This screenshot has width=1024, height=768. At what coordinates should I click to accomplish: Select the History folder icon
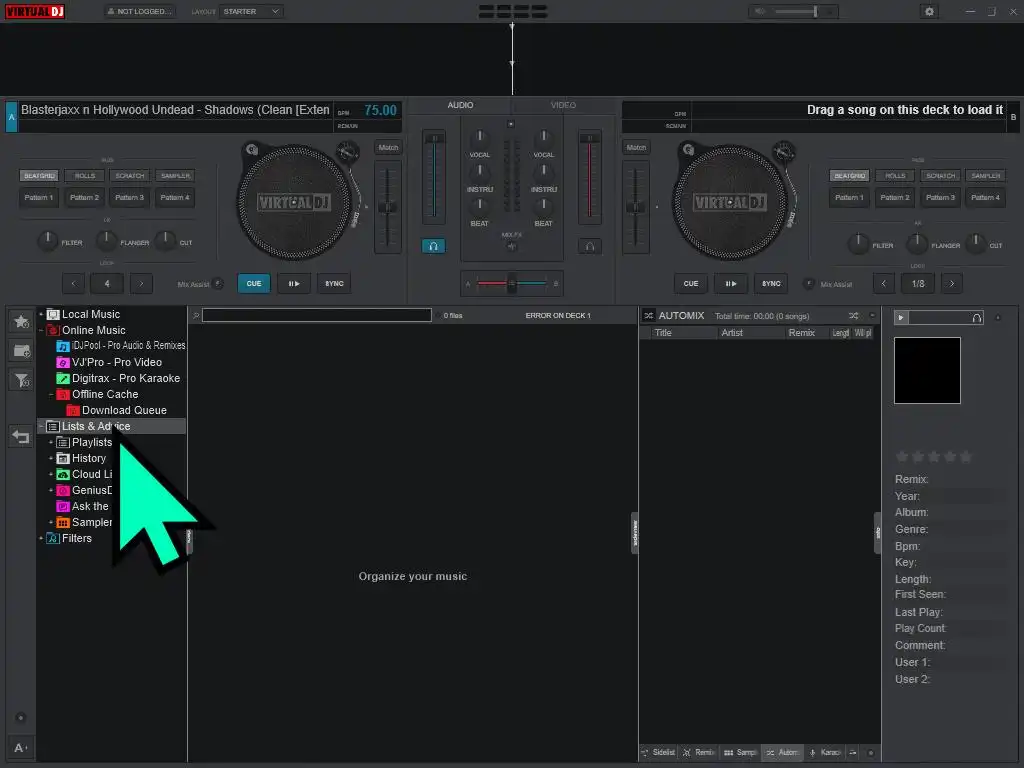point(63,458)
